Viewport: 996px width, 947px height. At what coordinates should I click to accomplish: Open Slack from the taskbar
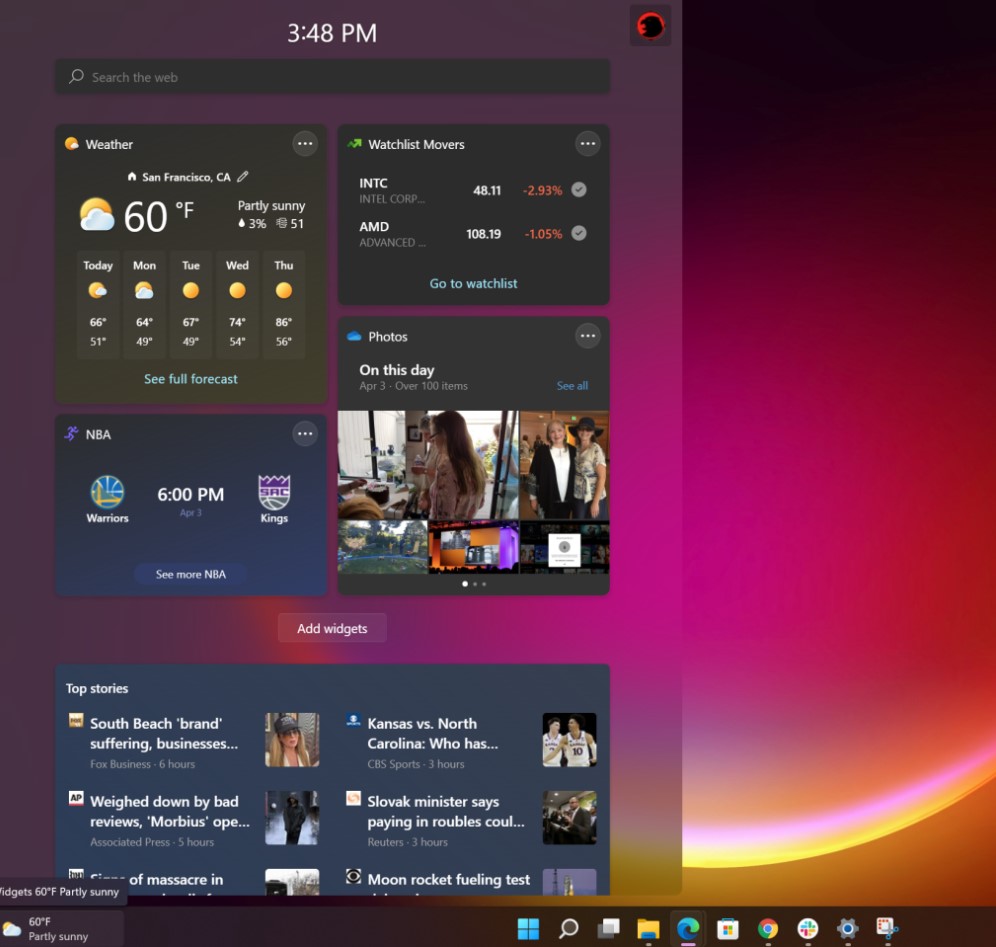(808, 929)
